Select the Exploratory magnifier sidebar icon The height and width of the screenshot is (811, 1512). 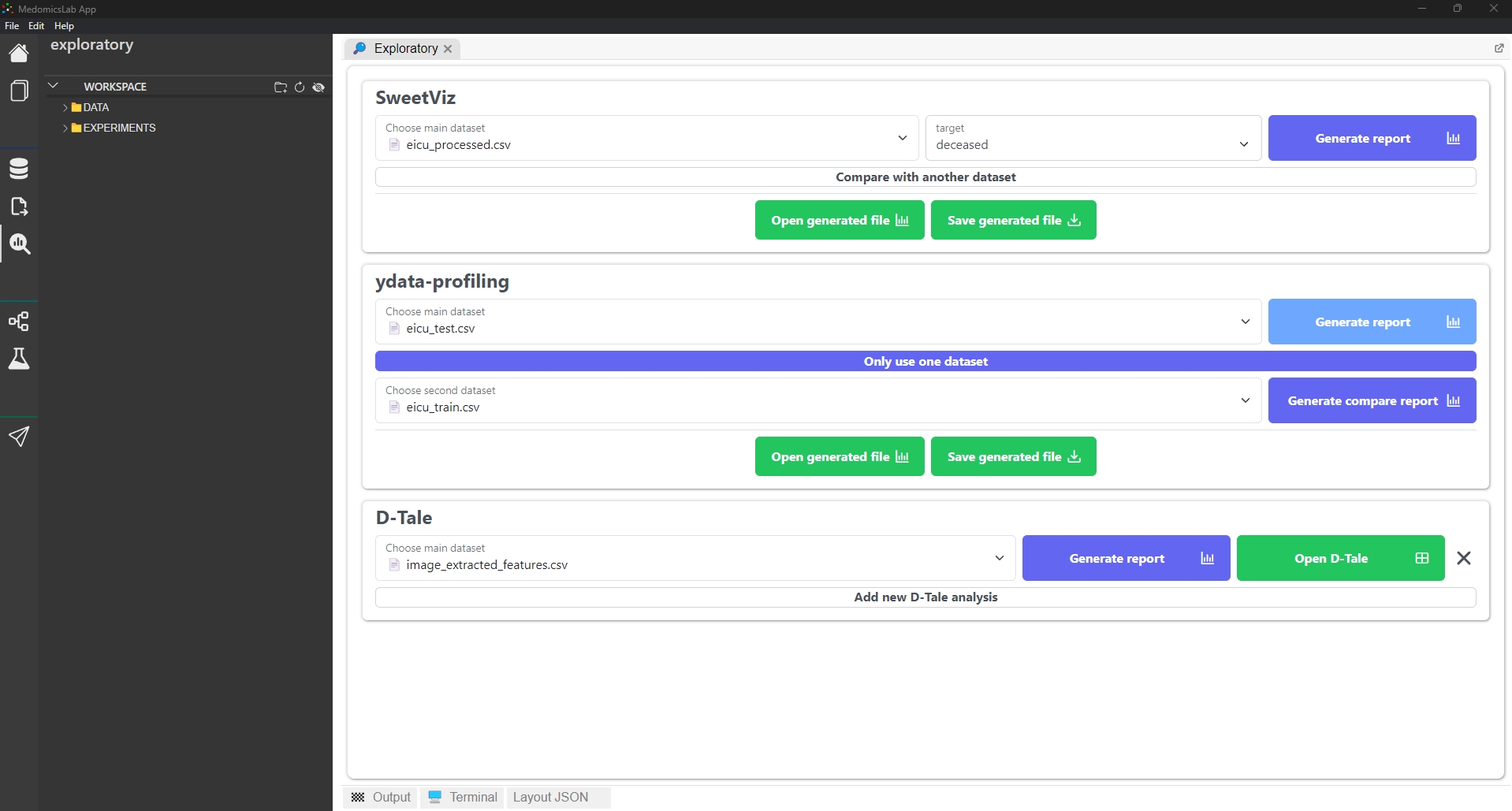(x=19, y=244)
